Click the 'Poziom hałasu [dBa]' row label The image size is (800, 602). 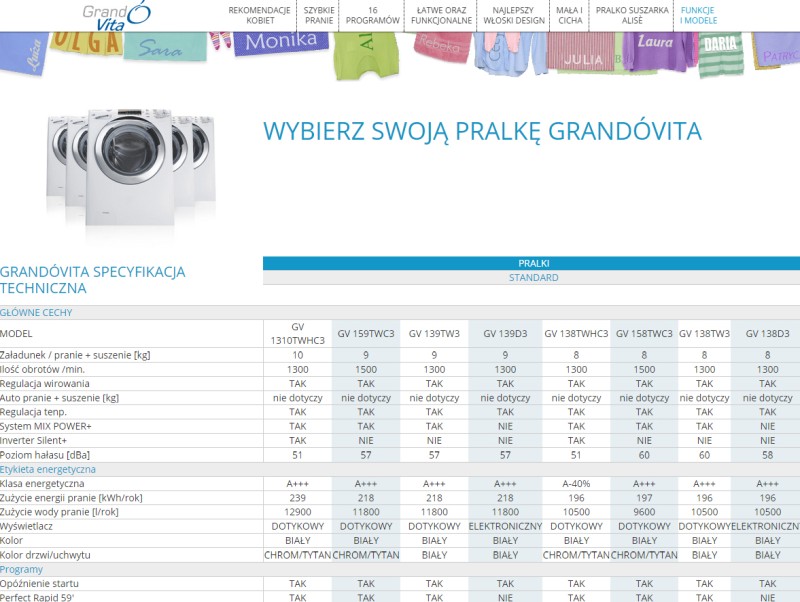coord(45,455)
